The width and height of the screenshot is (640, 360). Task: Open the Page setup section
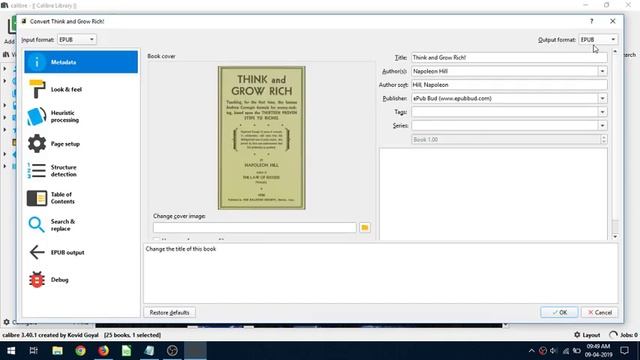tap(81, 144)
